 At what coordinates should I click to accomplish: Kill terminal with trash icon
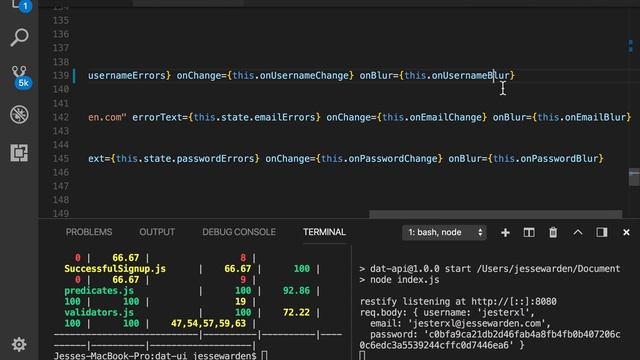click(x=553, y=232)
